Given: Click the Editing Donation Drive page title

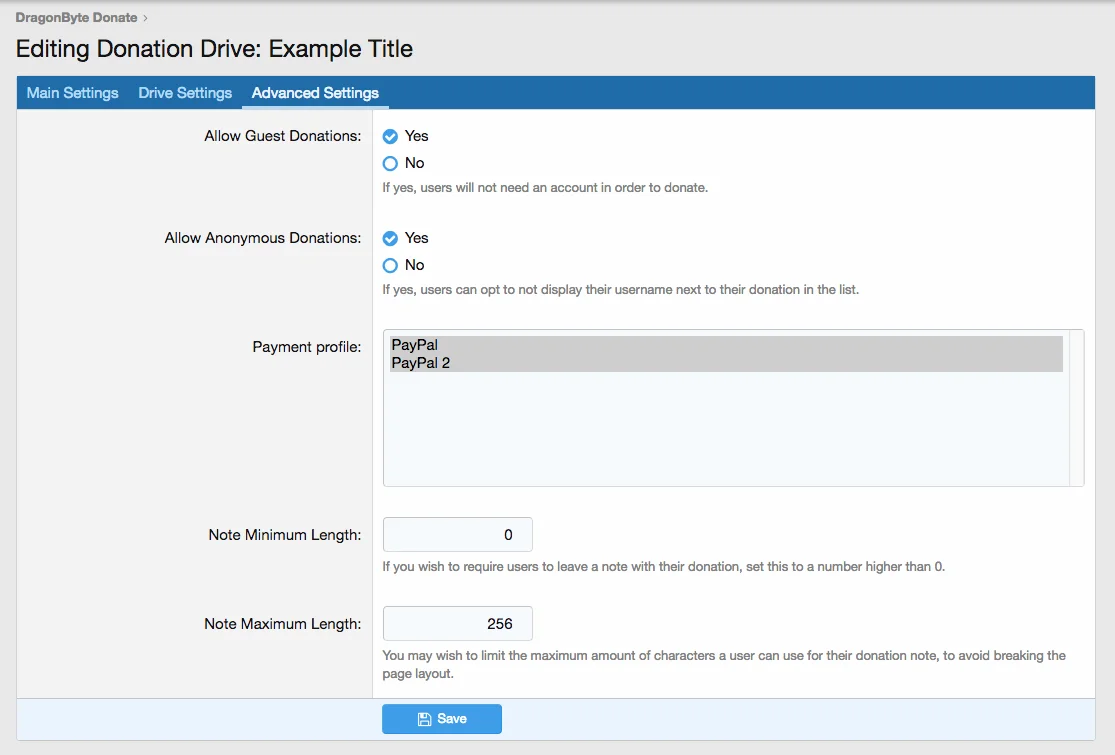Looking at the screenshot, I should point(214,49).
